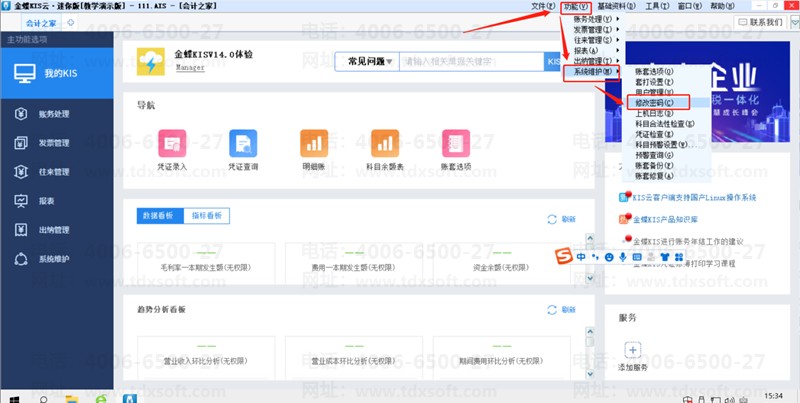Viewport: 800px width, 403px height.
Task: Click the Sogou input method S logo
Action: (563, 257)
